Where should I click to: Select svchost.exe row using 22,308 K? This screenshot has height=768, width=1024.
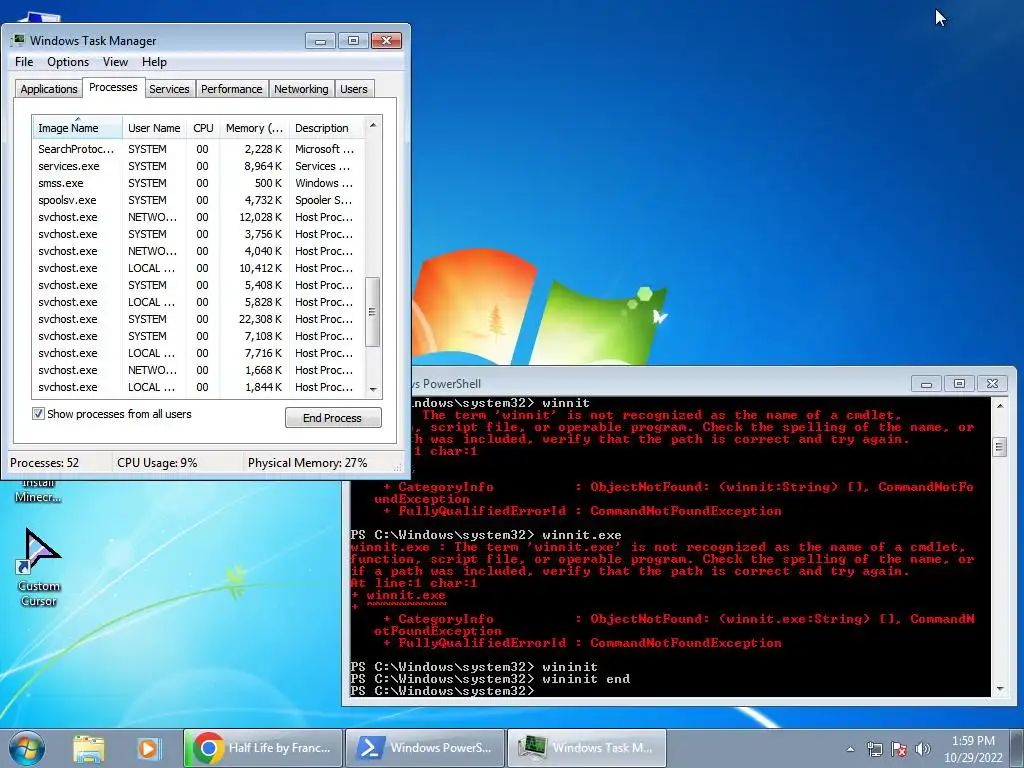coord(198,319)
